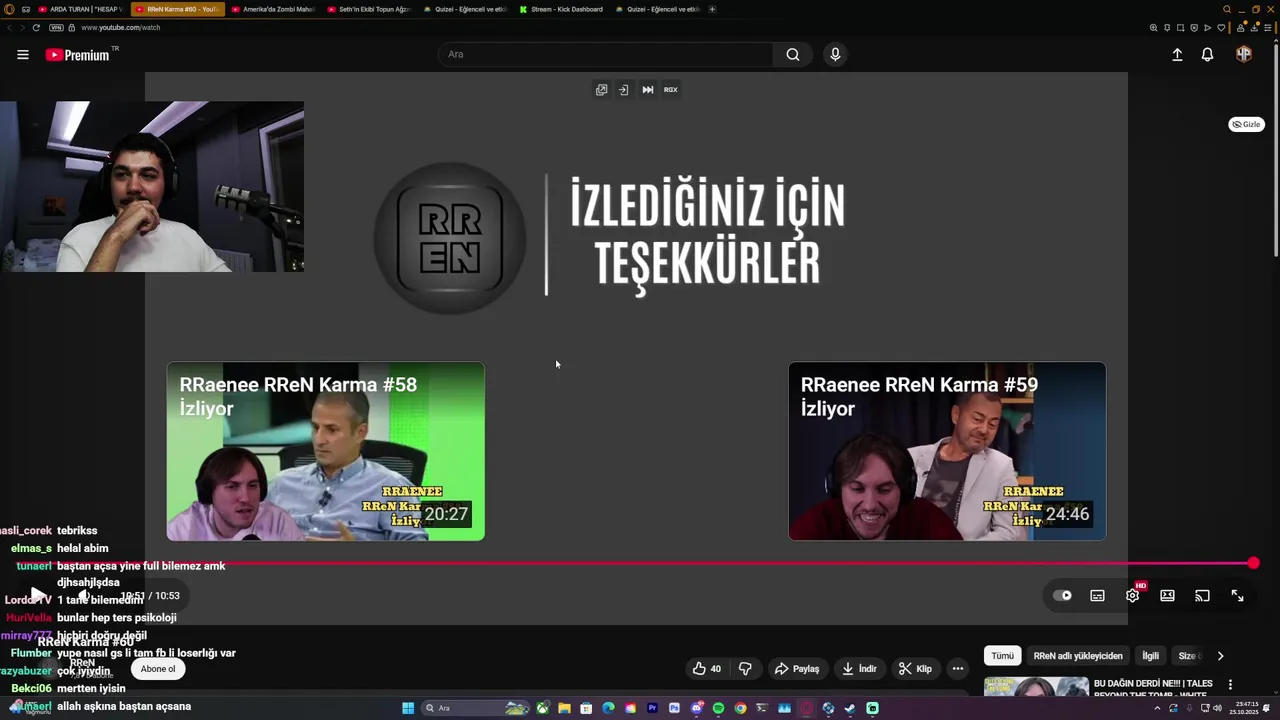Dislike the video
Image resolution: width=1280 pixels, height=720 pixels.
point(745,669)
